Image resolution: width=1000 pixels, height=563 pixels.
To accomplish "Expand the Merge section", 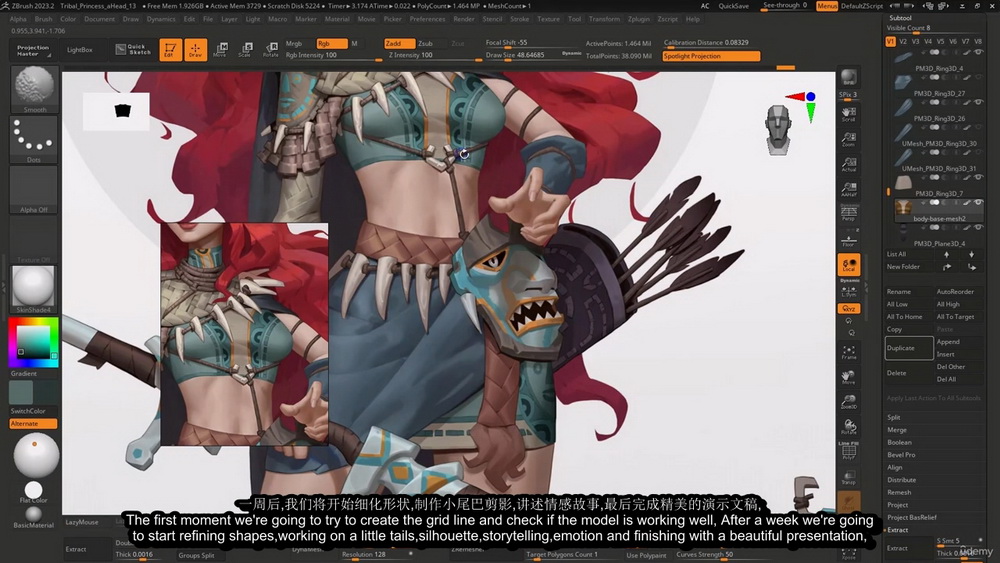I will pyautogui.click(x=896, y=430).
